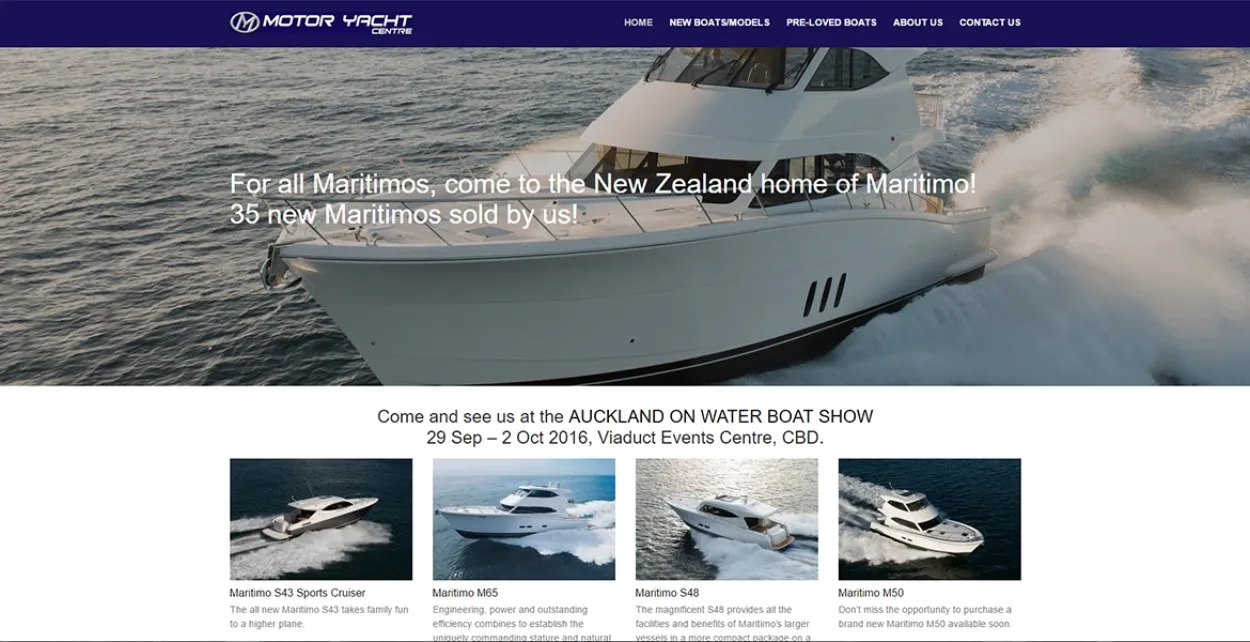Click the Auckland On Water Boat Show announcement
The width and height of the screenshot is (1250, 642).
tap(625, 427)
